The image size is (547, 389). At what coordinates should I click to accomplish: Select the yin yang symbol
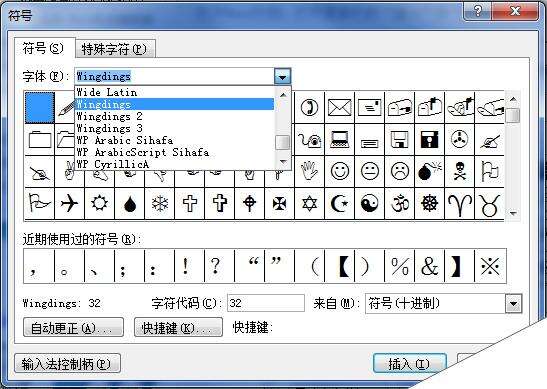369,203
